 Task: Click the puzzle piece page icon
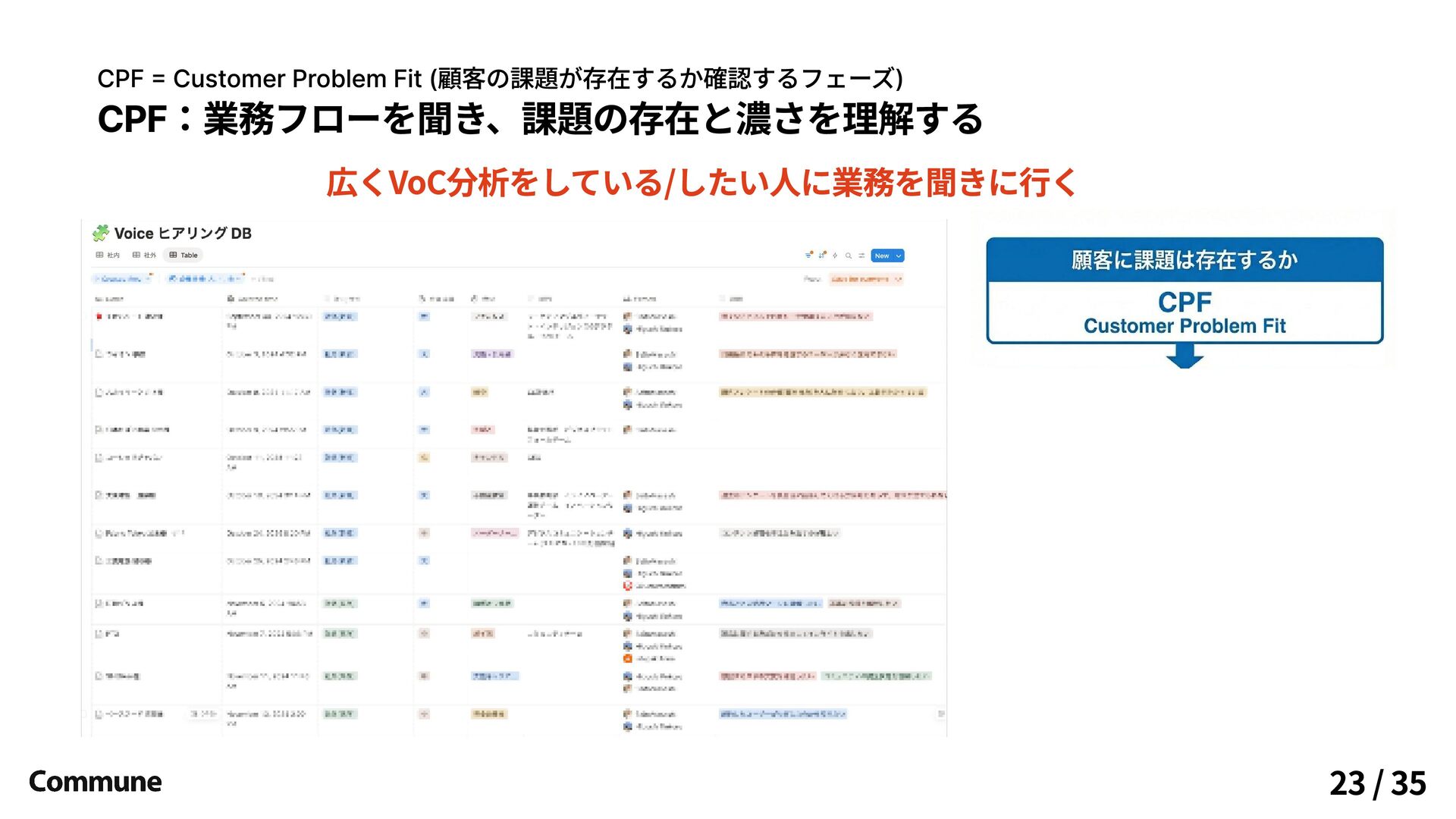pyautogui.click(x=100, y=233)
